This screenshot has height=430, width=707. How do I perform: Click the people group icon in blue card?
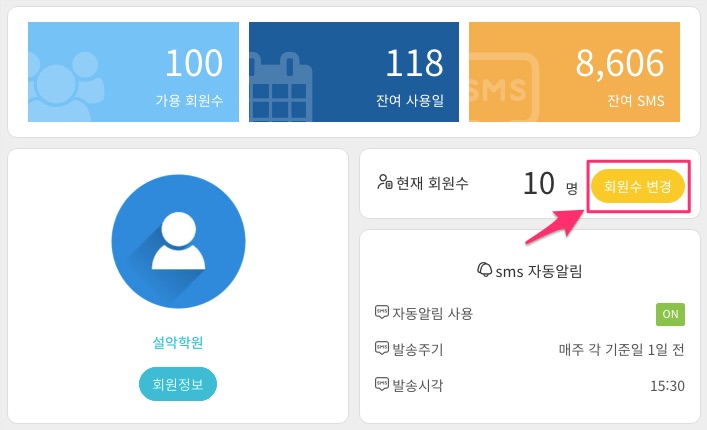[65, 87]
